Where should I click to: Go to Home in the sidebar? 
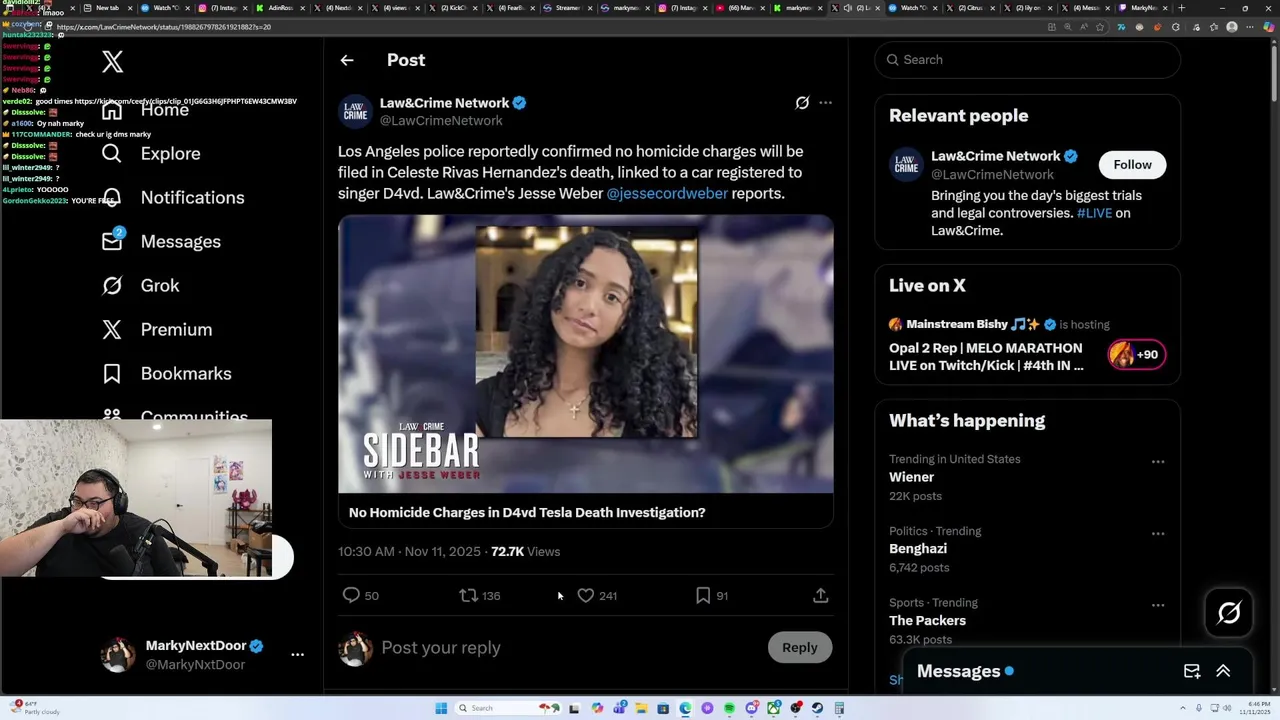pos(164,110)
